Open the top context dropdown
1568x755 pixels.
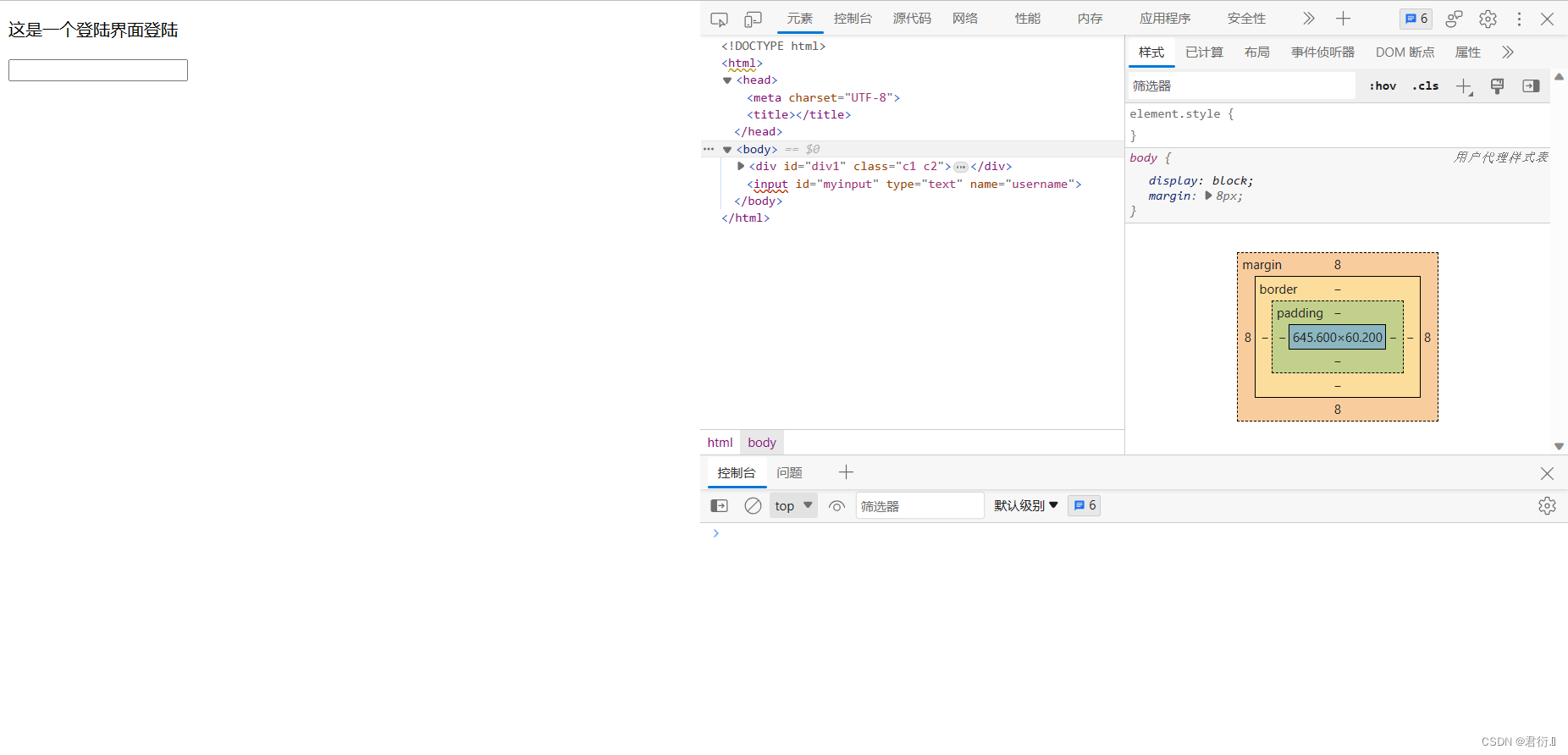pos(793,506)
